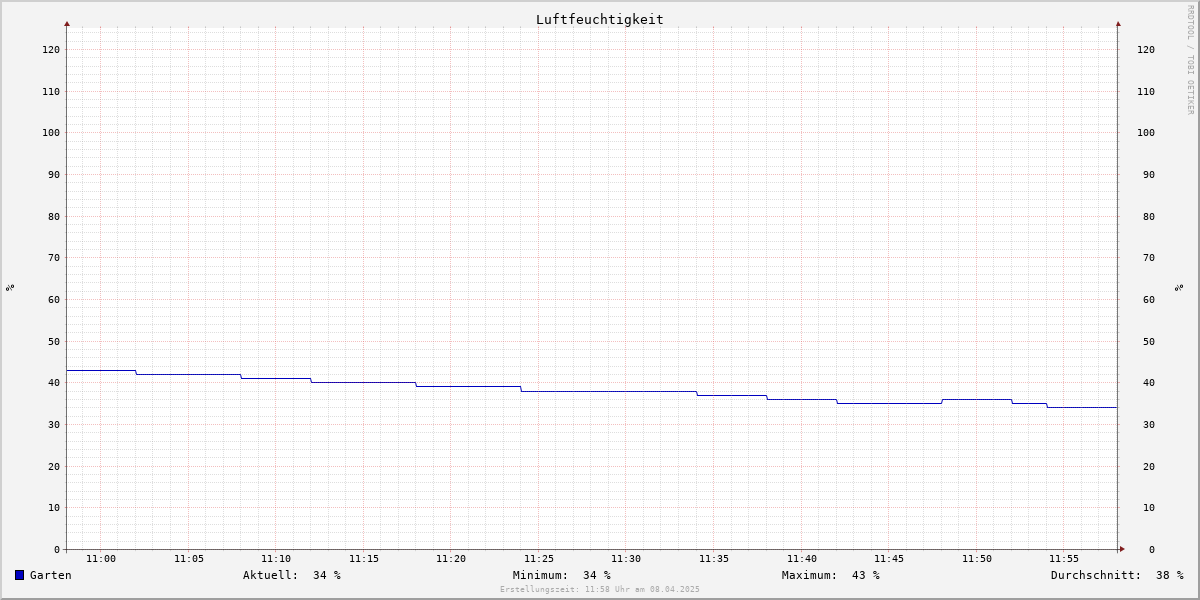The image size is (1200, 600).
Task: Click the 'Durchschnitt: 38 %' average value
Action: [1117, 575]
